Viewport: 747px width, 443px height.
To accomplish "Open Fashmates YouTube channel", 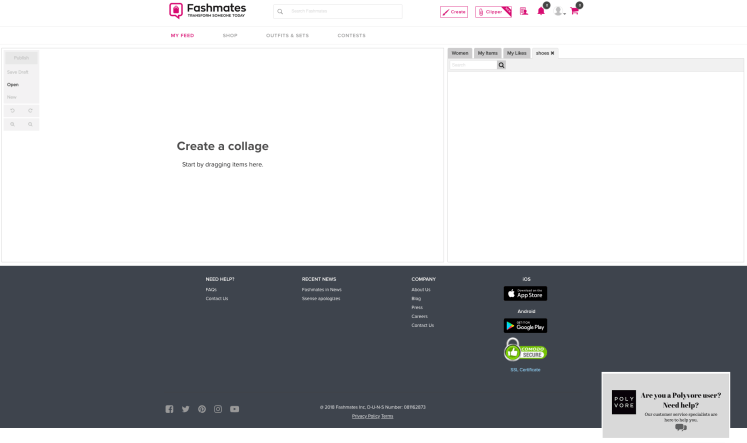I will coord(234,409).
